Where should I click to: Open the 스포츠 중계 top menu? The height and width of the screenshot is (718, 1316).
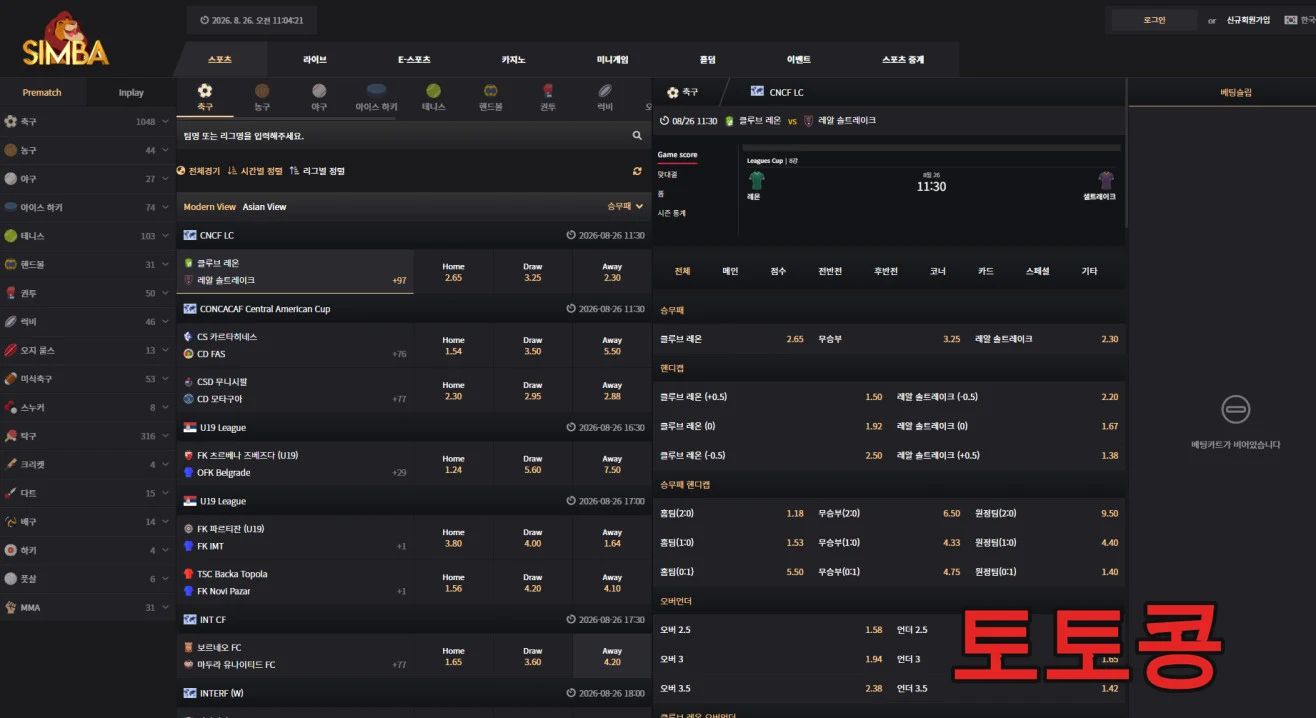click(x=903, y=60)
